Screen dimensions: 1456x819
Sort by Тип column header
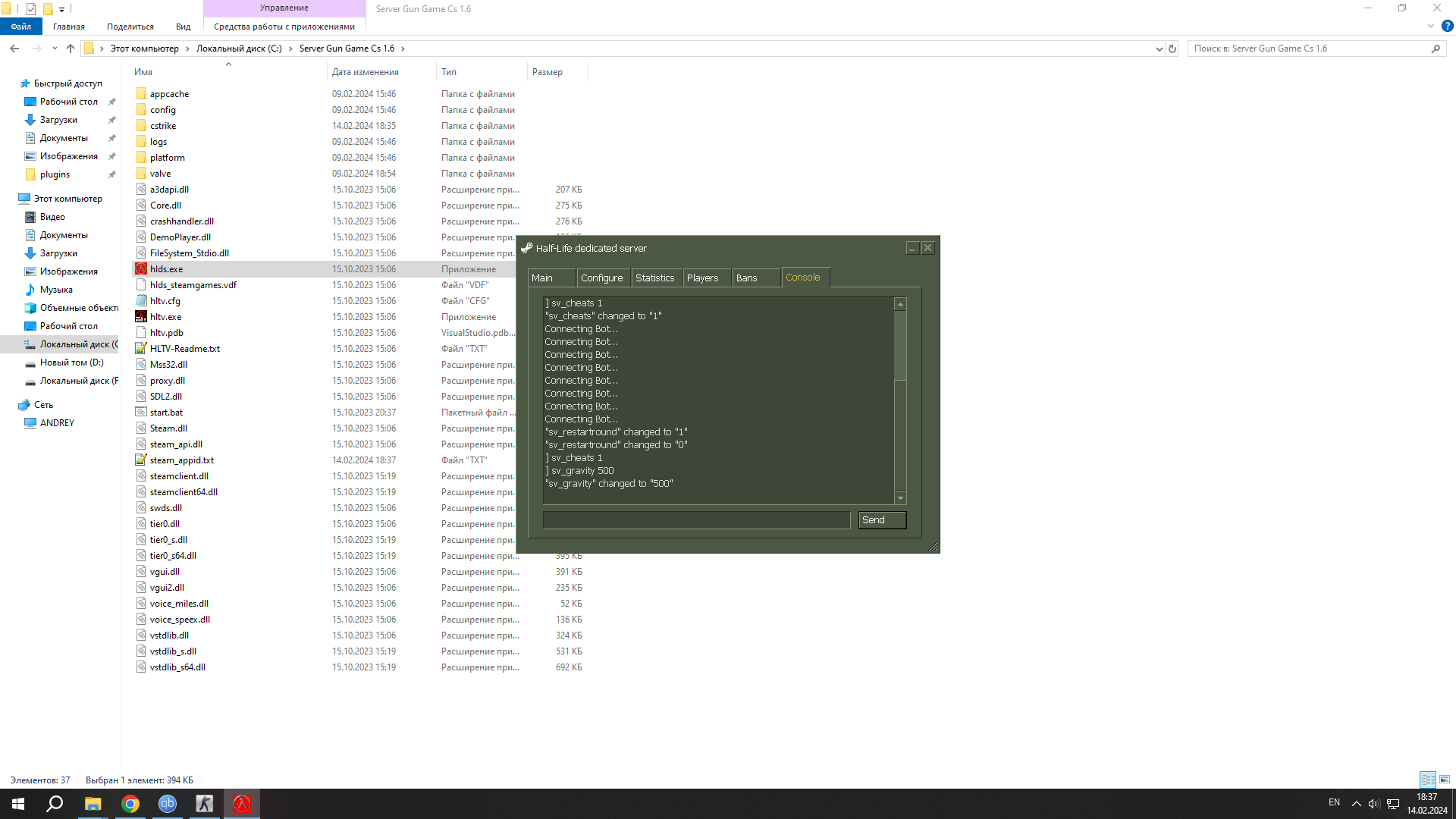click(x=482, y=72)
